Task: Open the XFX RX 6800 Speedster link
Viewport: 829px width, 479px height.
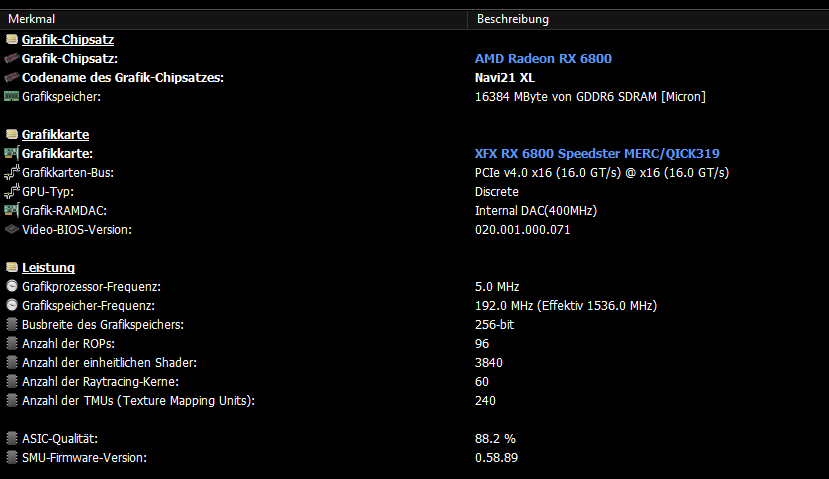Action: coord(597,154)
